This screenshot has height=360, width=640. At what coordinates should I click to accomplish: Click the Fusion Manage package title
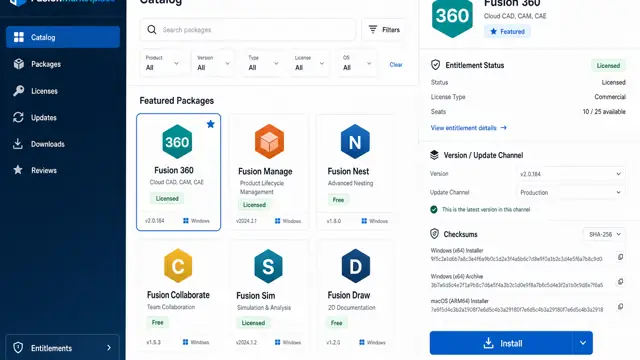(265, 171)
